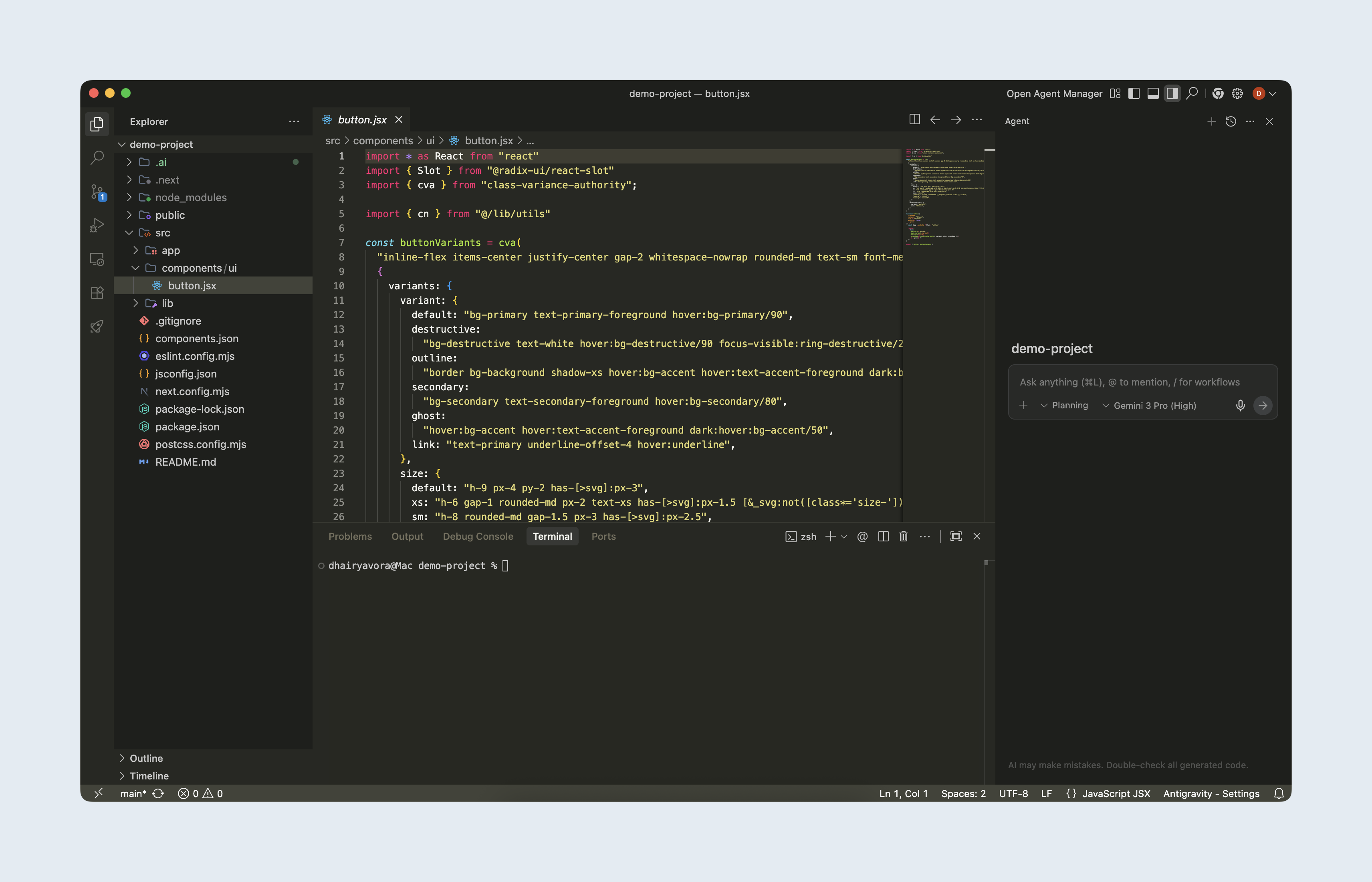
Task: Click Antigravity - Settings in status bar
Action: tap(1211, 793)
